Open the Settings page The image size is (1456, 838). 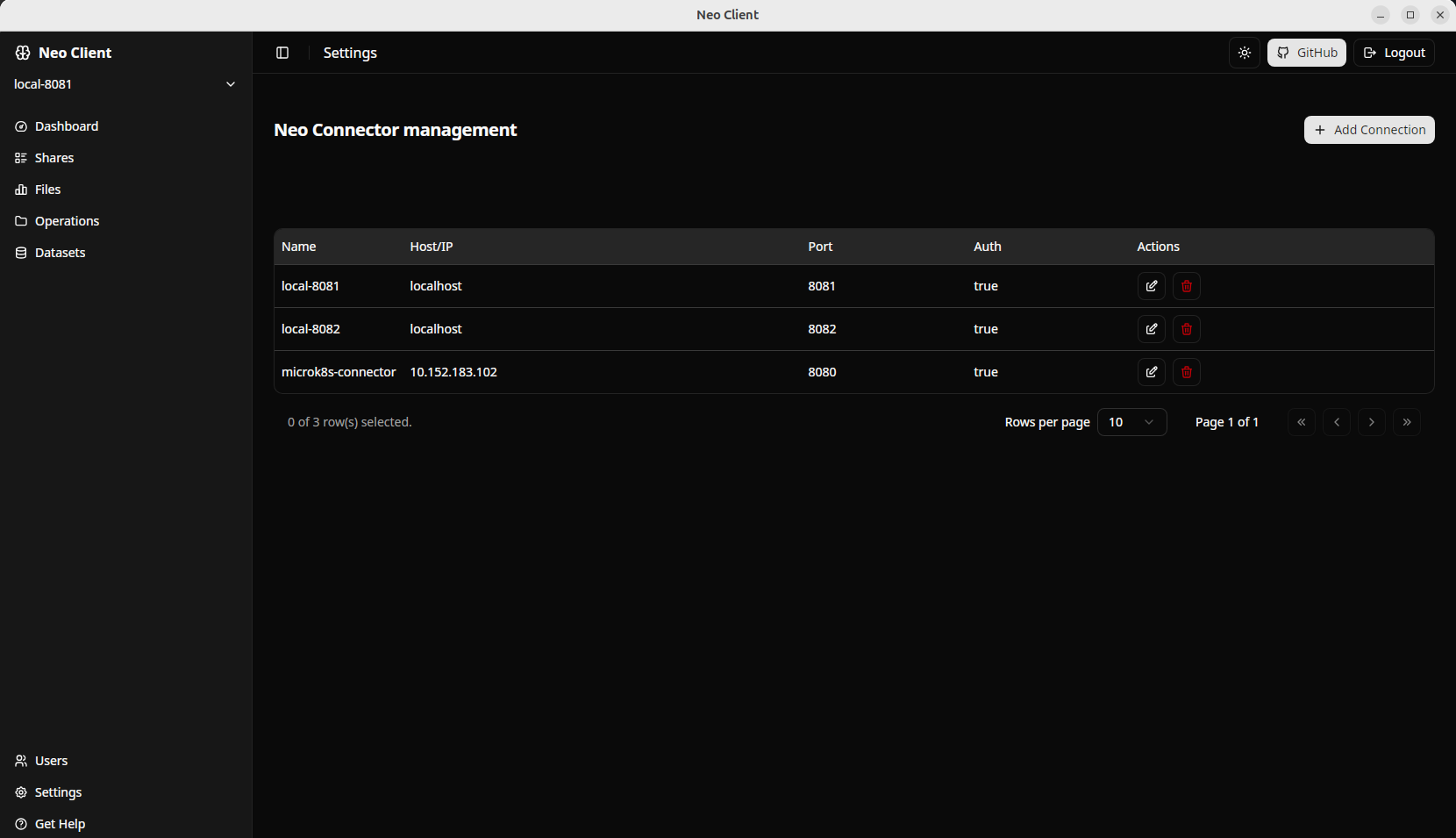[58, 791]
